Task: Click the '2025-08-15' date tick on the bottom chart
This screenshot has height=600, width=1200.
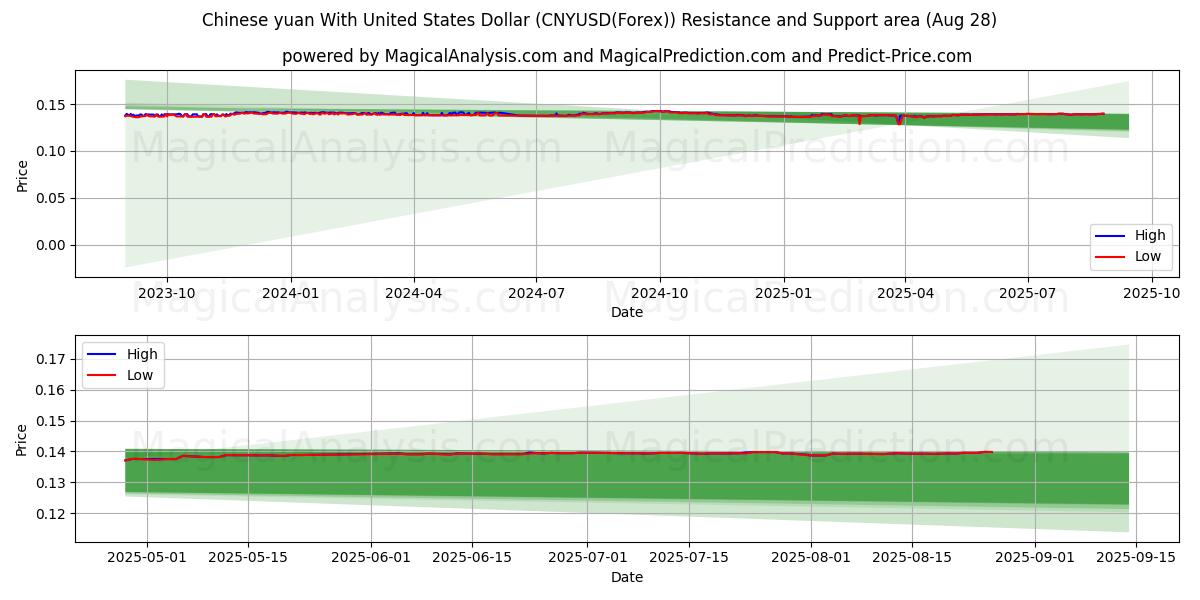Action: click(912, 558)
